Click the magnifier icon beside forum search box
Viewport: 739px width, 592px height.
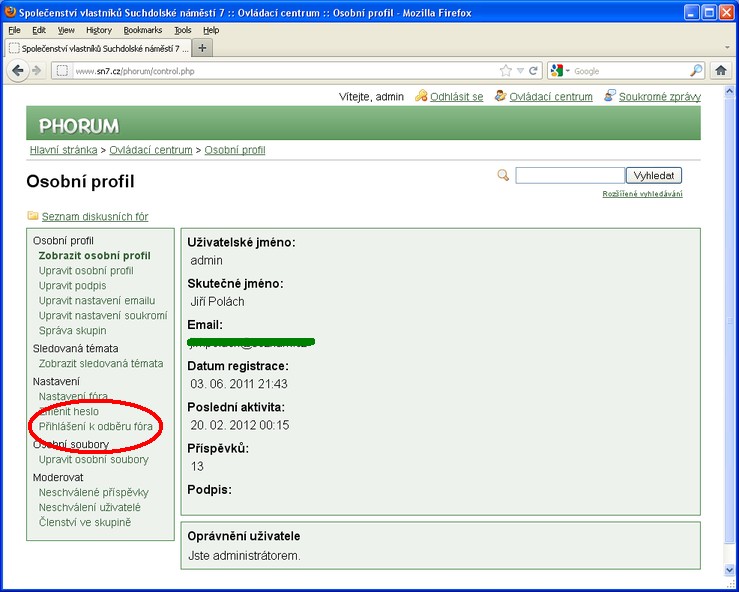pyautogui.click(x=504, y=175)
